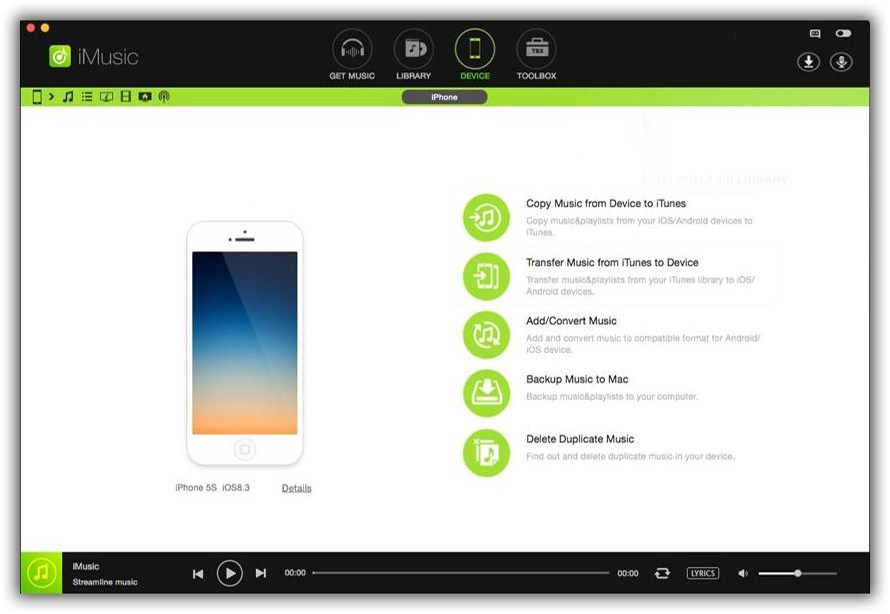Open Details for the iPhone 5S
Viewport: 890px width, 614px height.
(296, 488)
